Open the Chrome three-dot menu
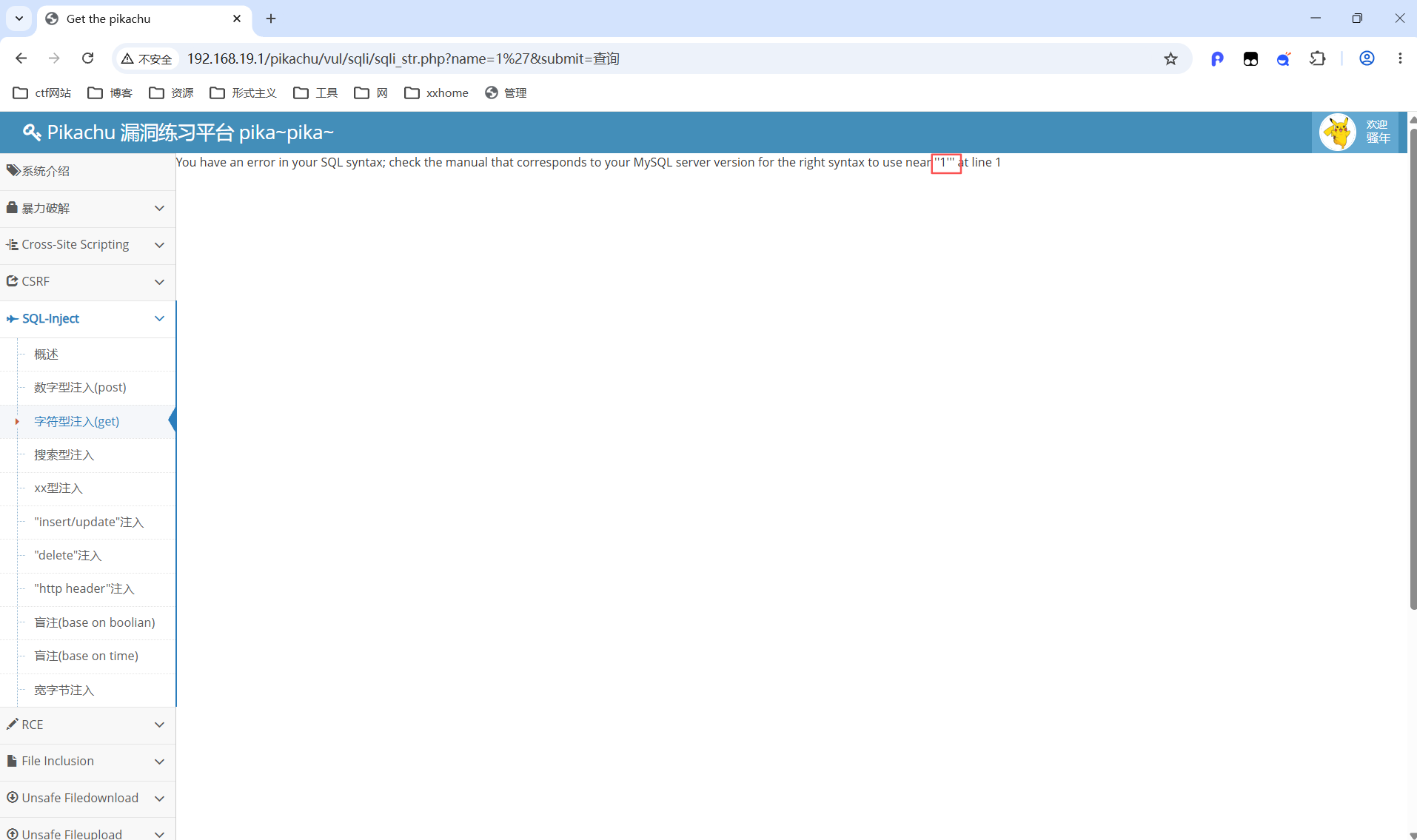 tap(1400, 58)
